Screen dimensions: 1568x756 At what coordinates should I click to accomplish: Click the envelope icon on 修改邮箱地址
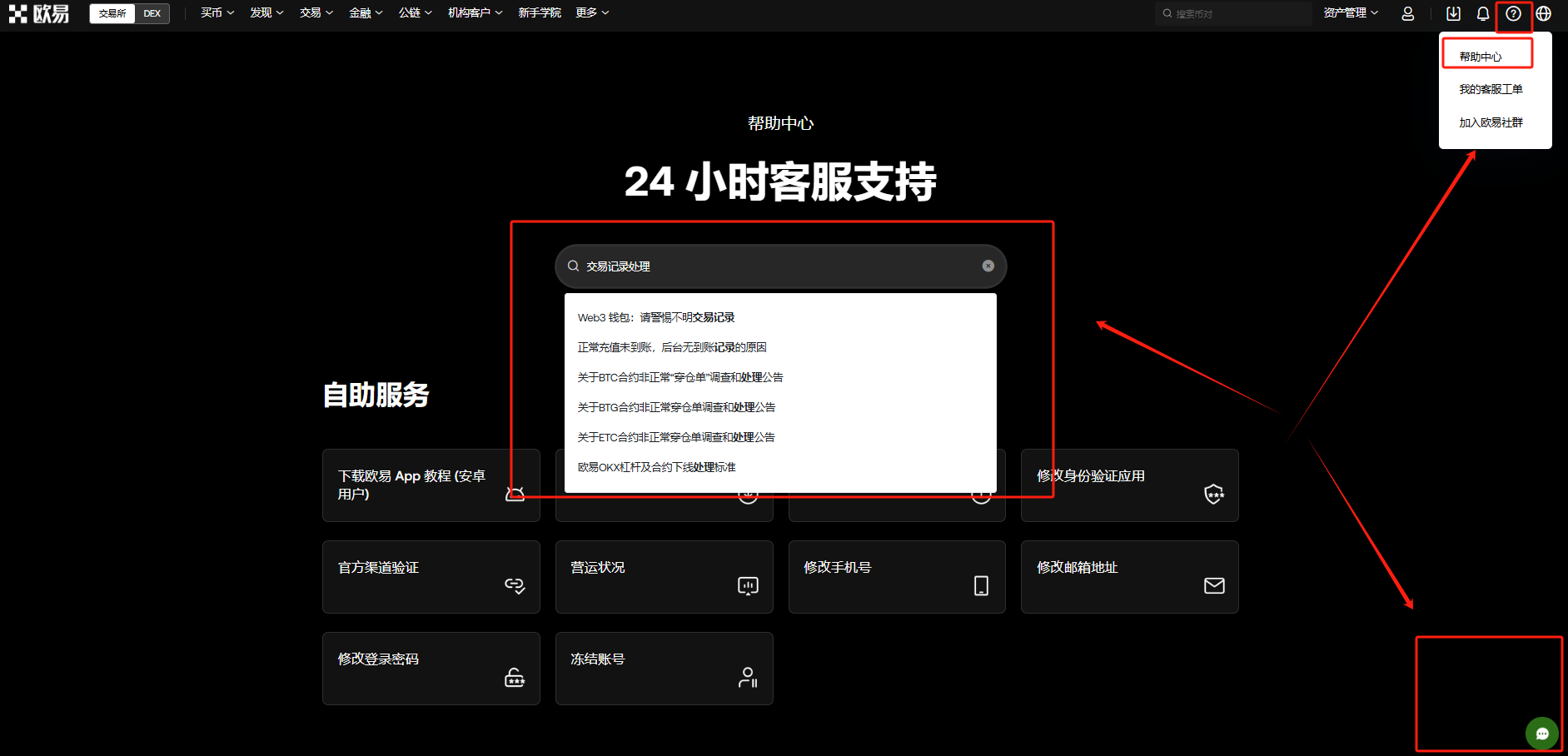(x=1214, y=585)
